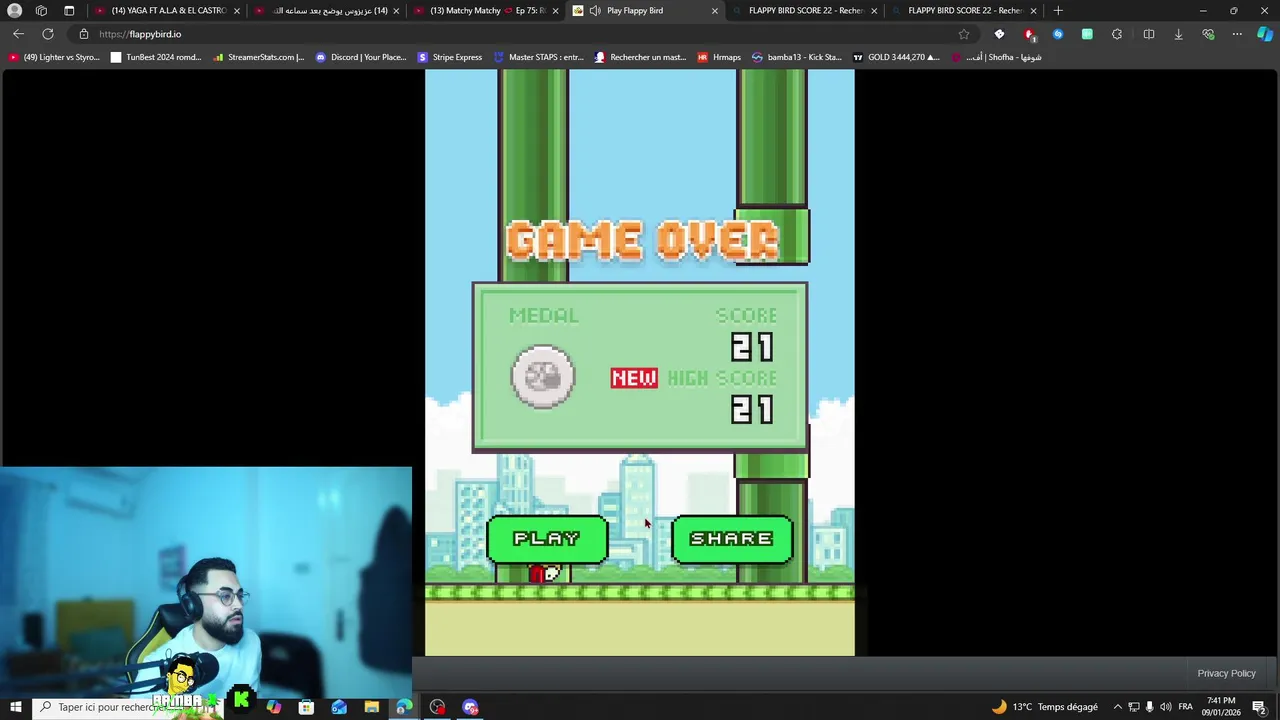Open the Shofha bookmark
Image resolution: width=1280 pixels, height=720 pixels.
click(x=996, y=57)
